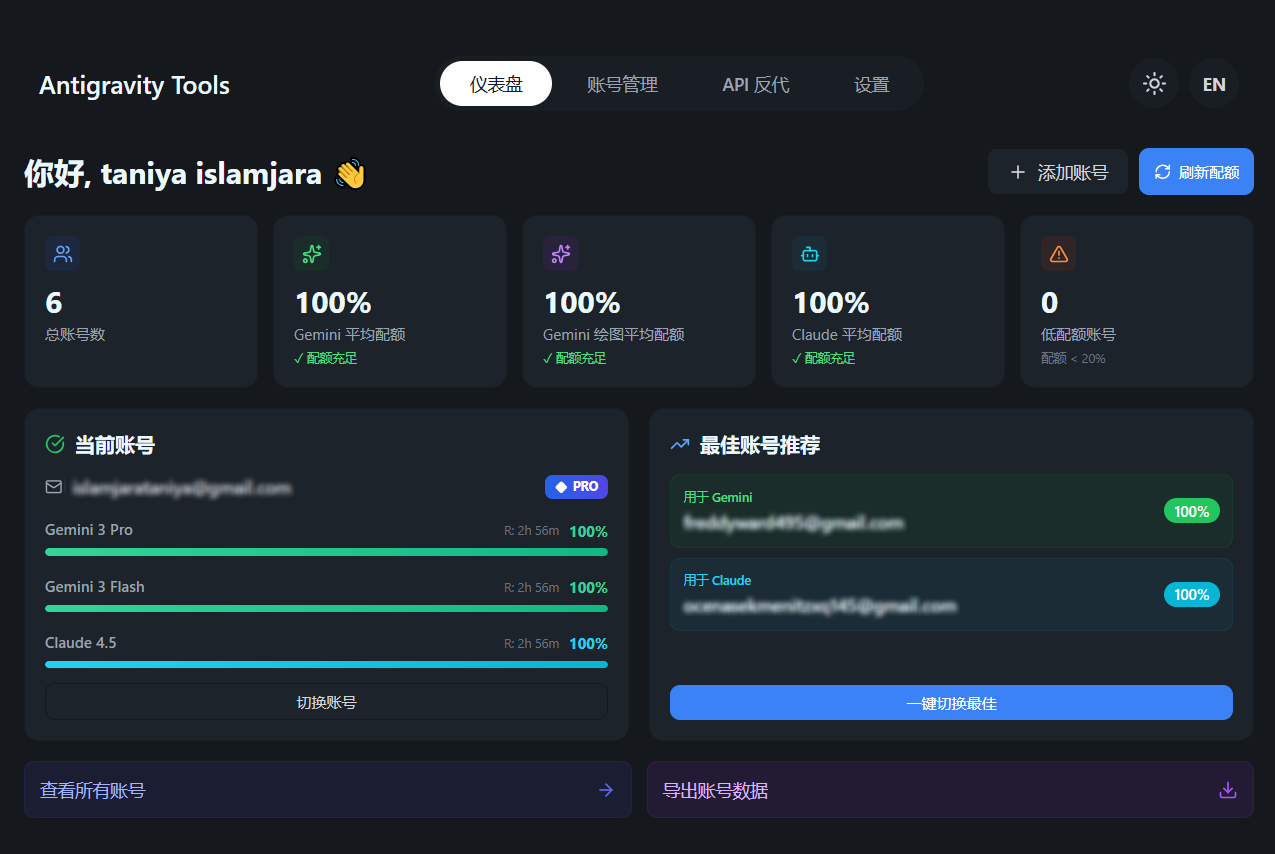The height and width of the screenshot is (854, 1275).
Task: Click the Gemini 3 Pro quota progress bar
Action: point(326,552)
